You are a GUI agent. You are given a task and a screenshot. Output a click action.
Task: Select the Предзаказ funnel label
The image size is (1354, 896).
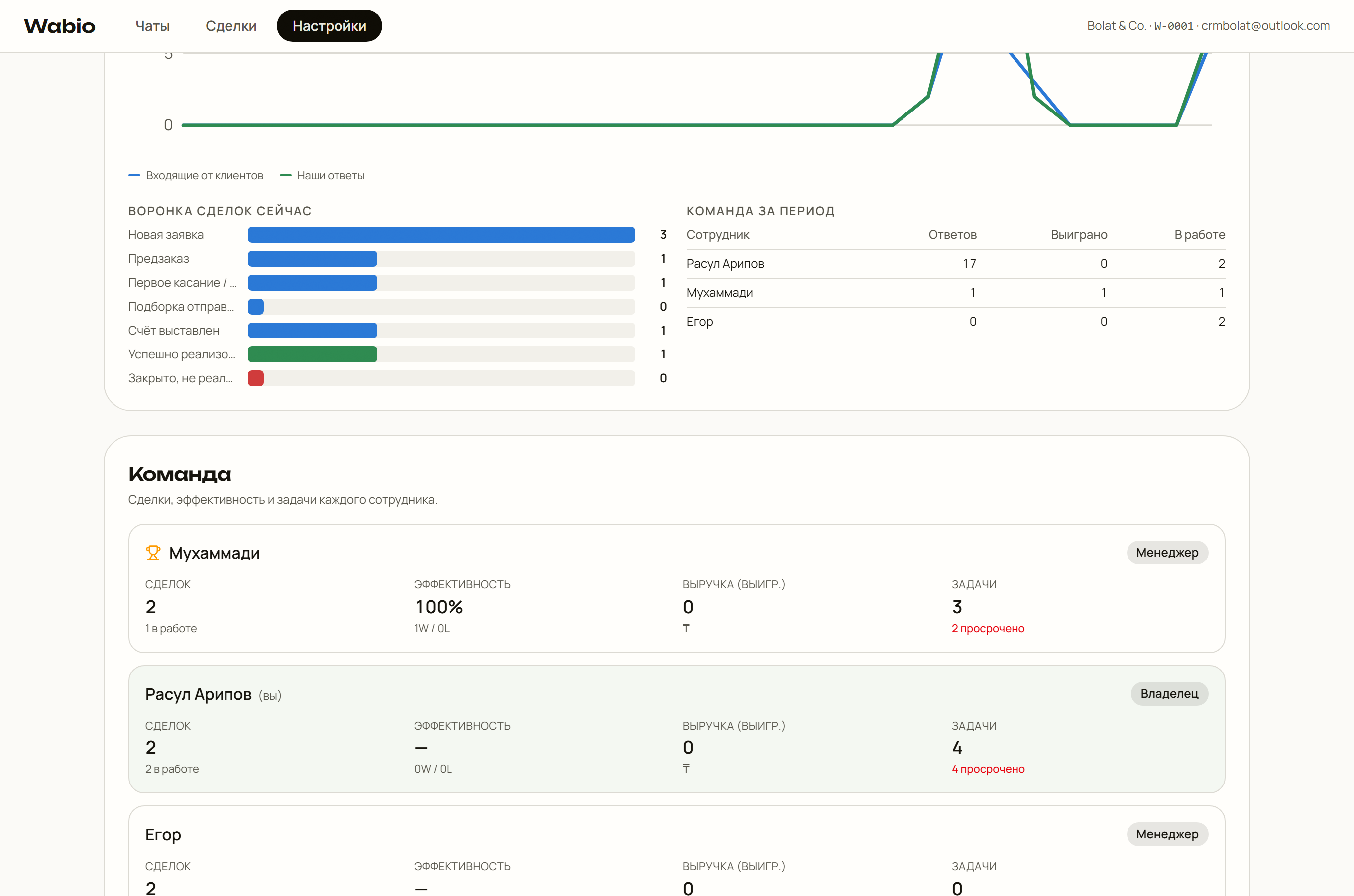tap(159, 259)
